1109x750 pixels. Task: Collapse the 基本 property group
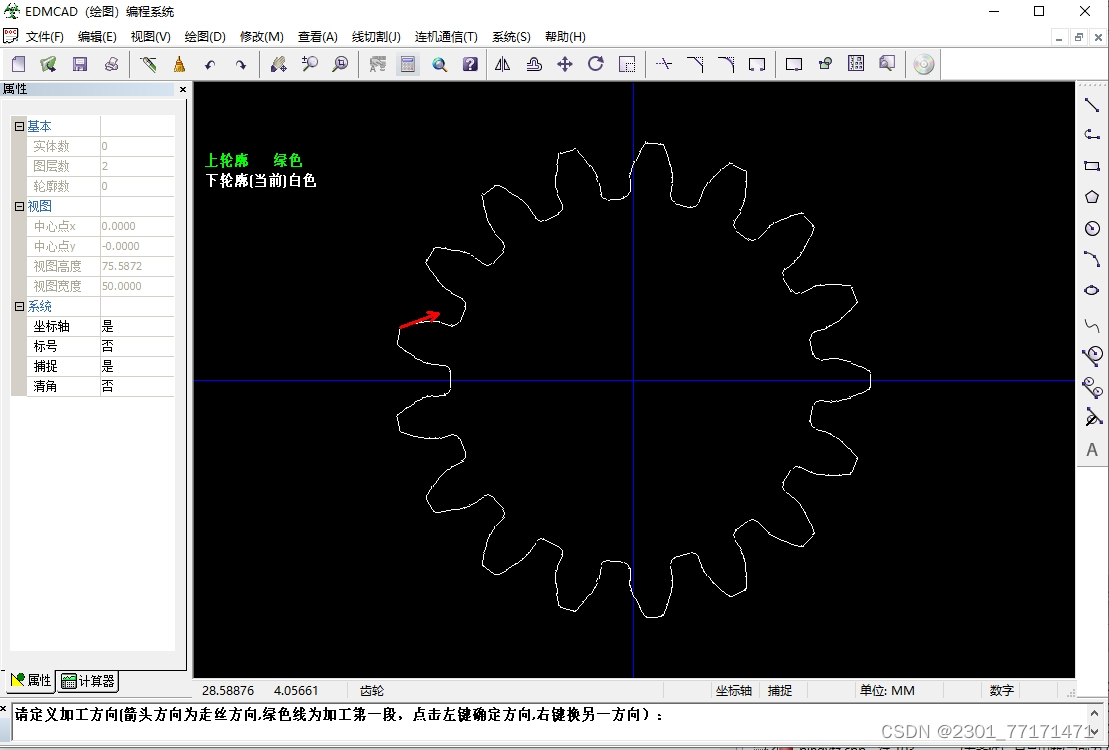[x=19, y=127]
